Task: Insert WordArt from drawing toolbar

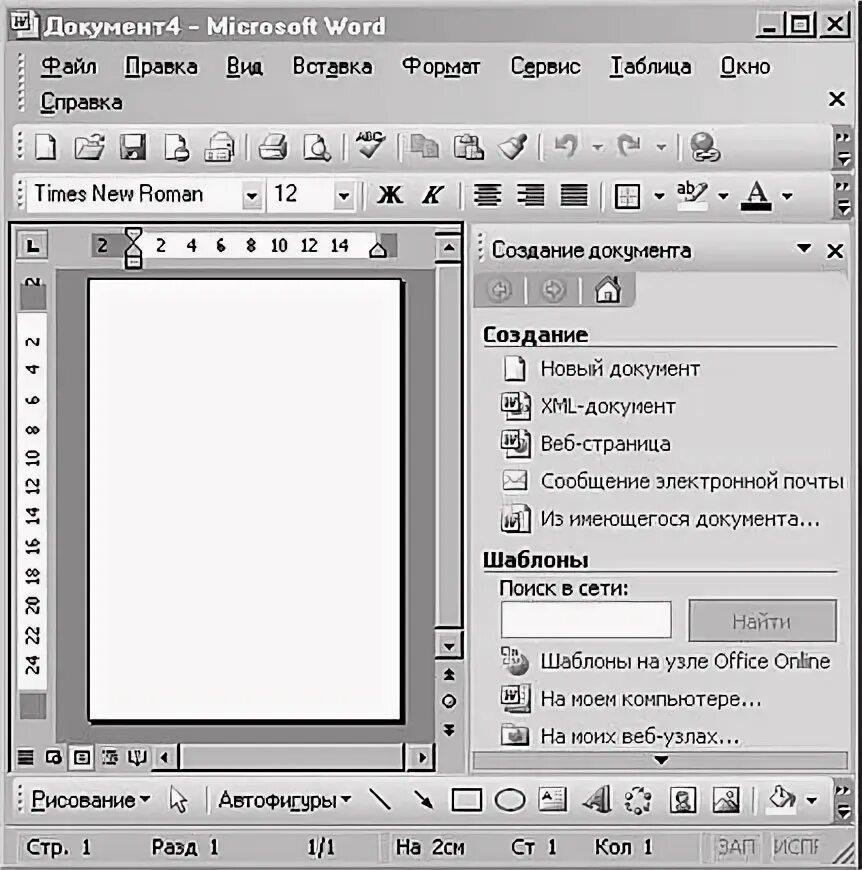Action: pos(596,800)
